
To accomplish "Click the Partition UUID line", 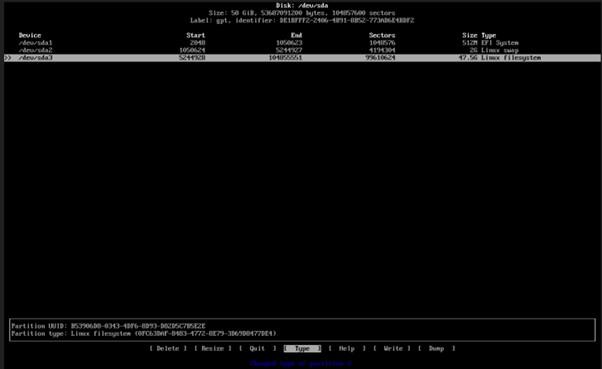I will (108, 326).
